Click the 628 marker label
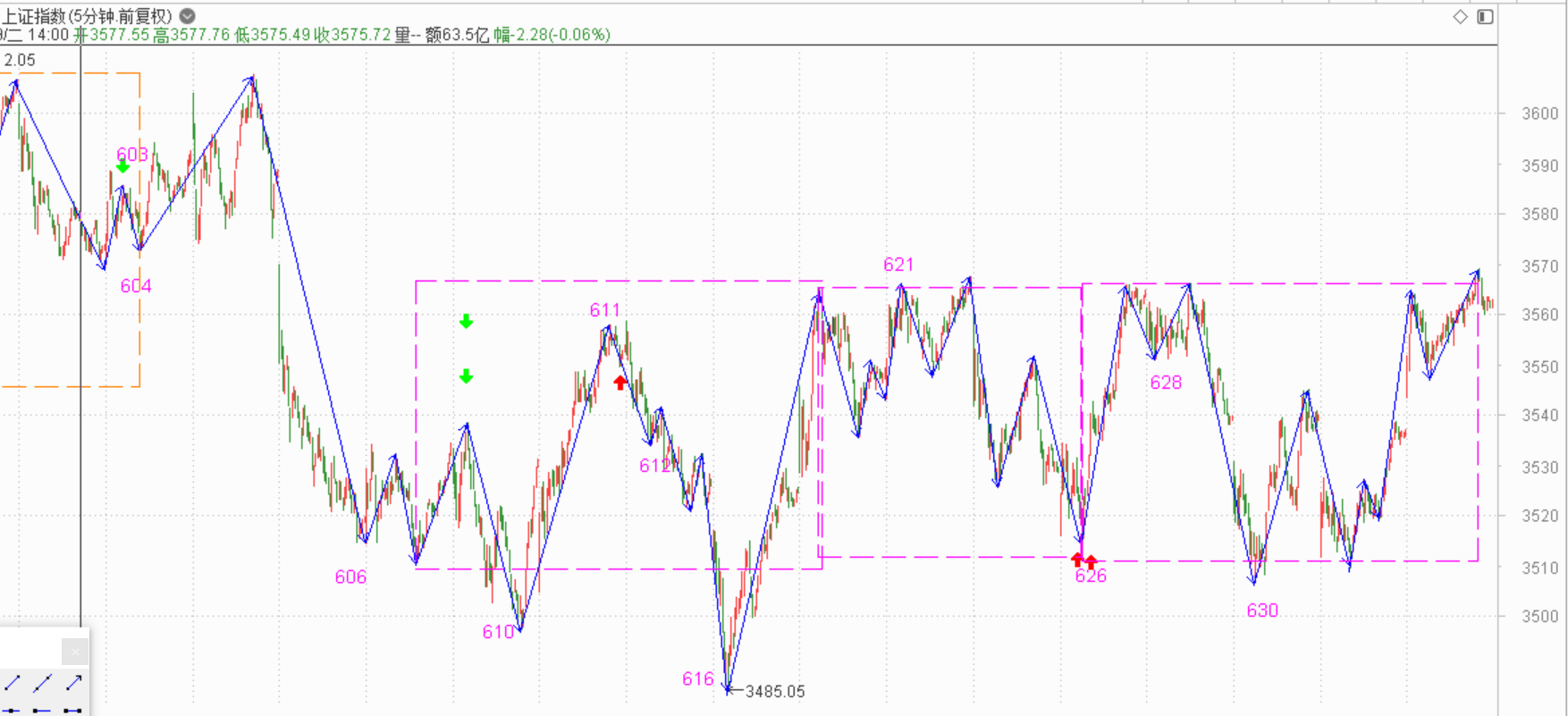Viewport: 1568px width, 716px height. tap(1166, 383)
